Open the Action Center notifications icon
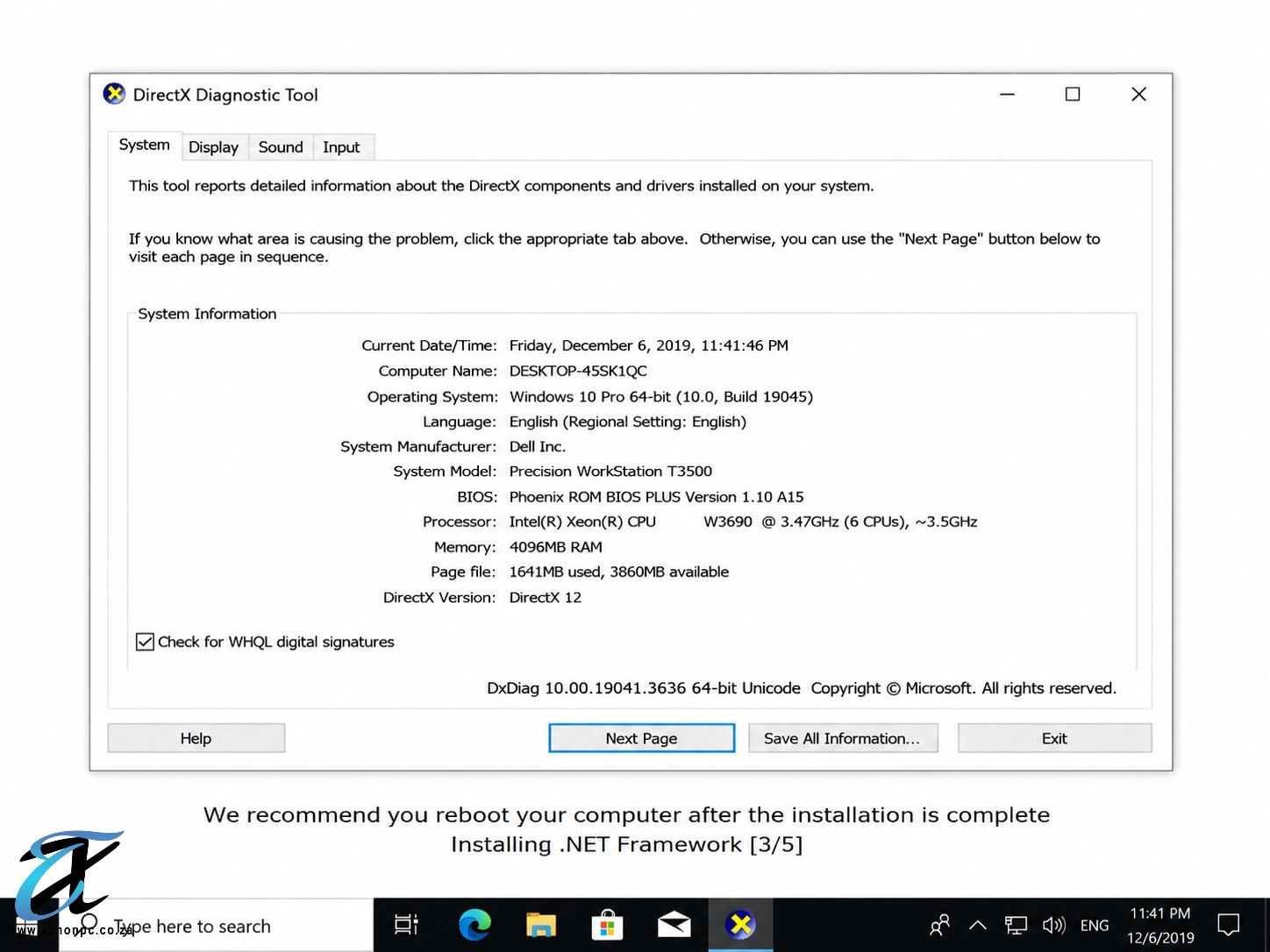Image resolution: width=1270 pixels, height=952 pixels. [1229, 925]
